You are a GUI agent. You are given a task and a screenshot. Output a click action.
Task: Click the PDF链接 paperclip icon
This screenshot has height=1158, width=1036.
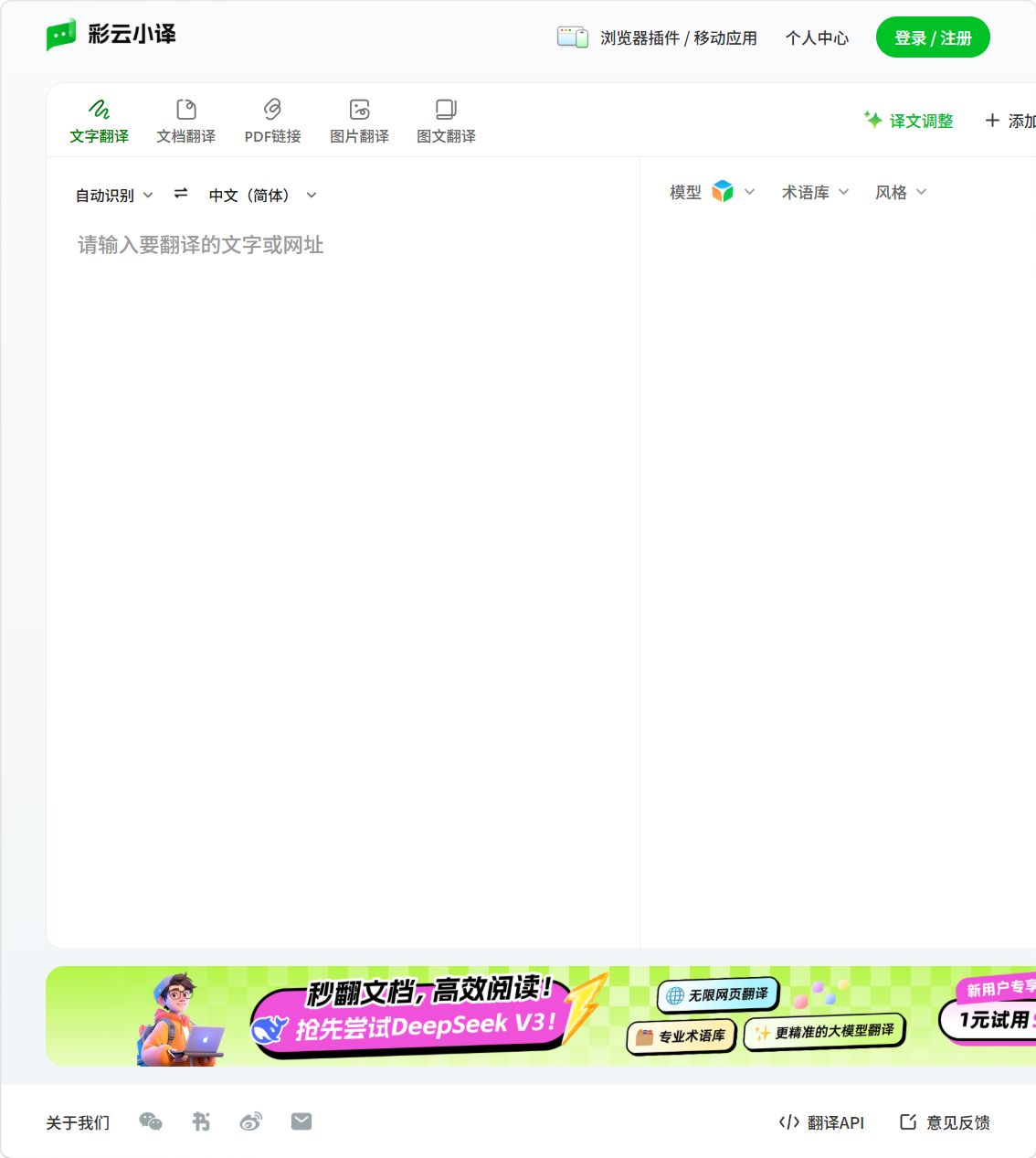pyautogui.click(x=272, y=110)
